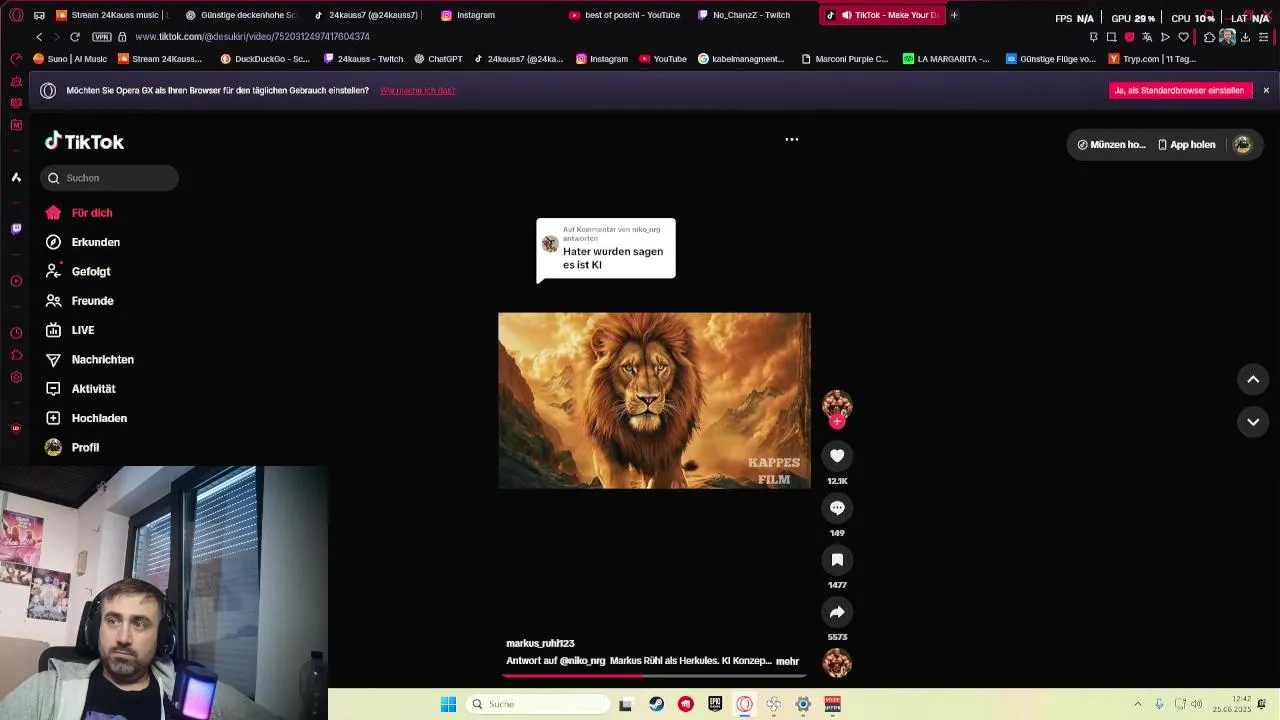Open Freunde in the sidebar

79,301
